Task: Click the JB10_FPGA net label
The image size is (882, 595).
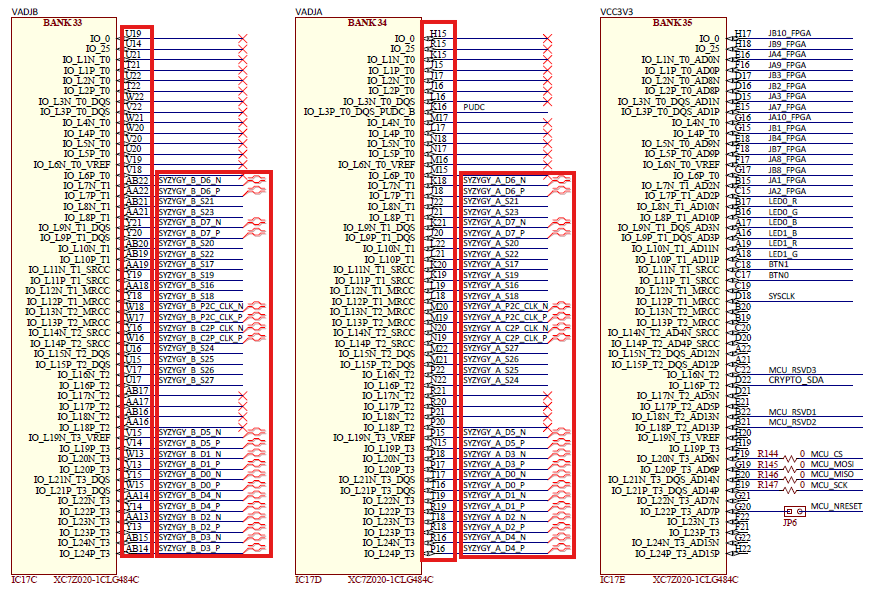Action: pos(790,33)
